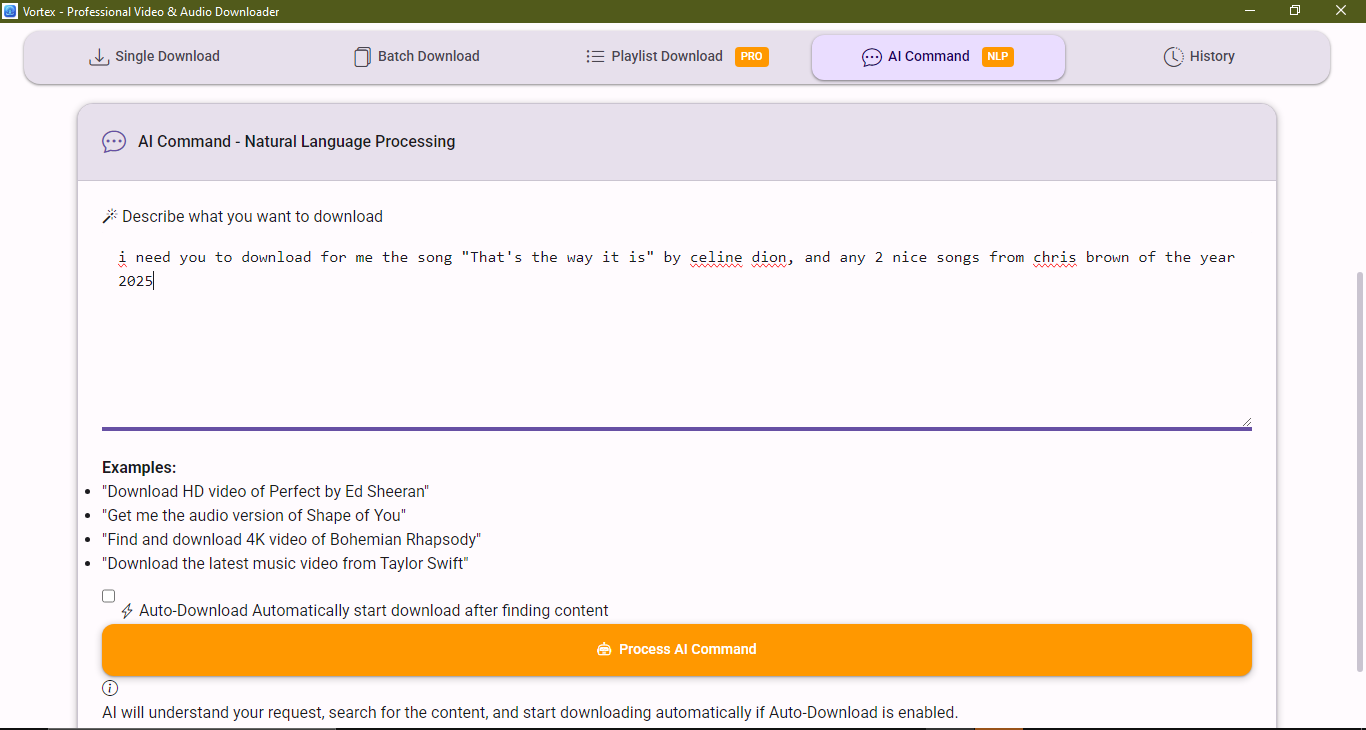Click the magic wand icon beside Describe
This screenshot has height=730, width=1366.
click(x=110, y=216)
